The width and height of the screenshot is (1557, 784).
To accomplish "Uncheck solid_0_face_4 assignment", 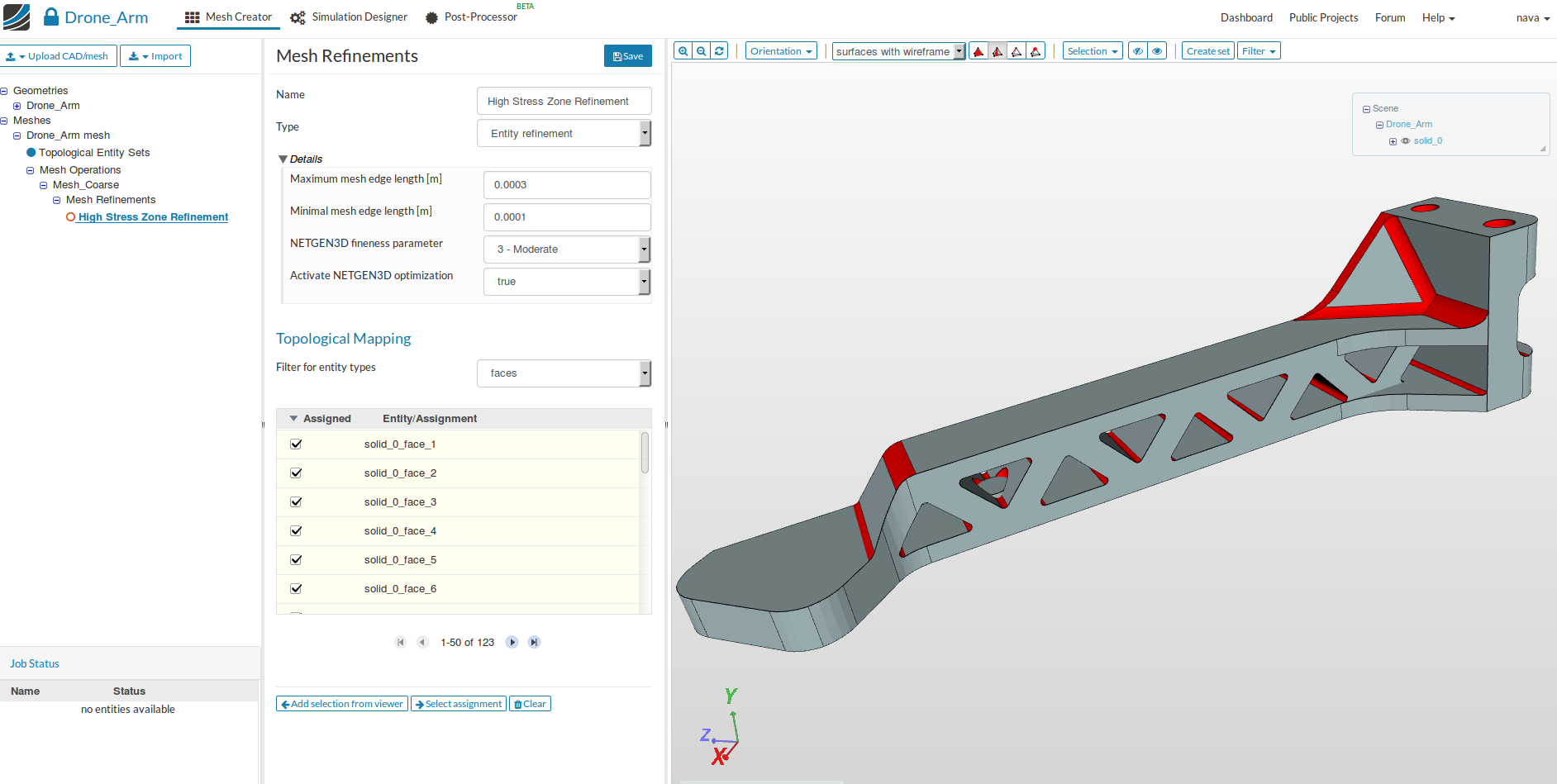I will [296, 531].
